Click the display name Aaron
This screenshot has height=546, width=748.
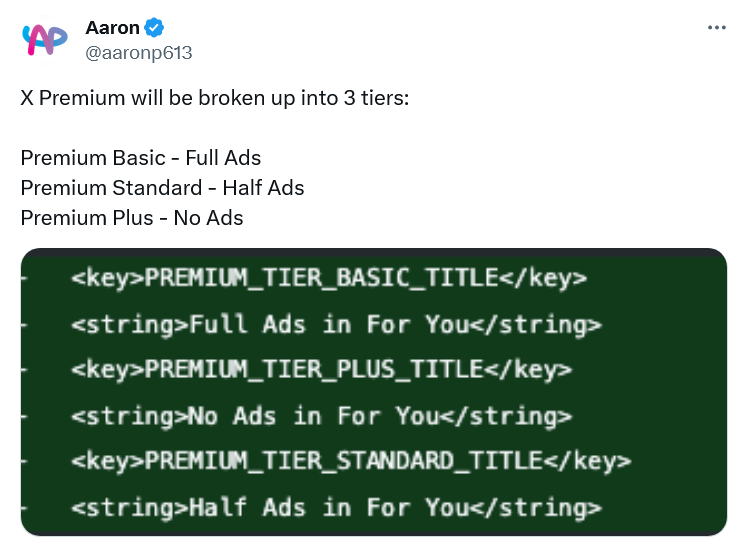click(x=112, y=28)
